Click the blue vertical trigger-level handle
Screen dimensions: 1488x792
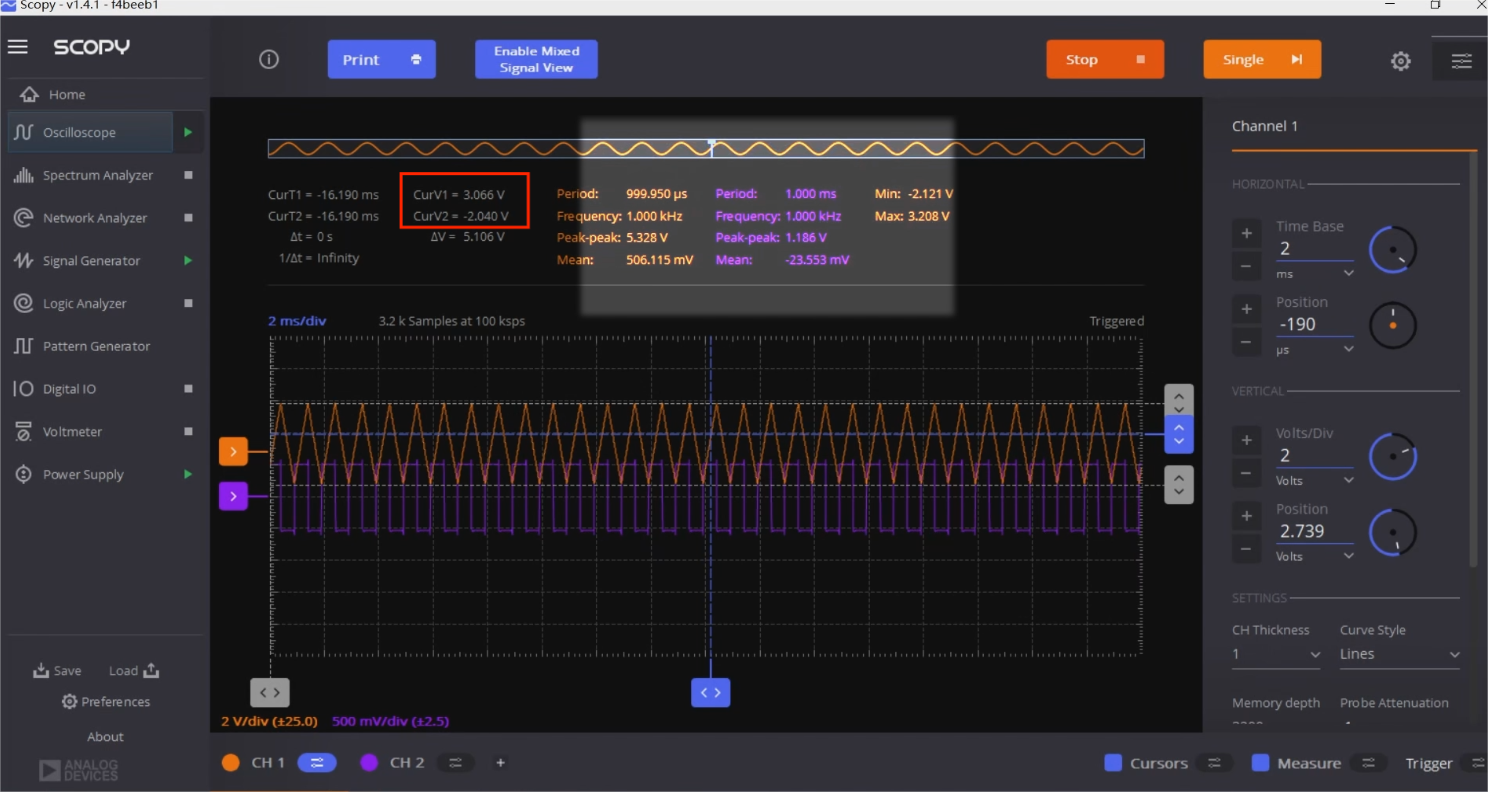[x=1179, y=435]
